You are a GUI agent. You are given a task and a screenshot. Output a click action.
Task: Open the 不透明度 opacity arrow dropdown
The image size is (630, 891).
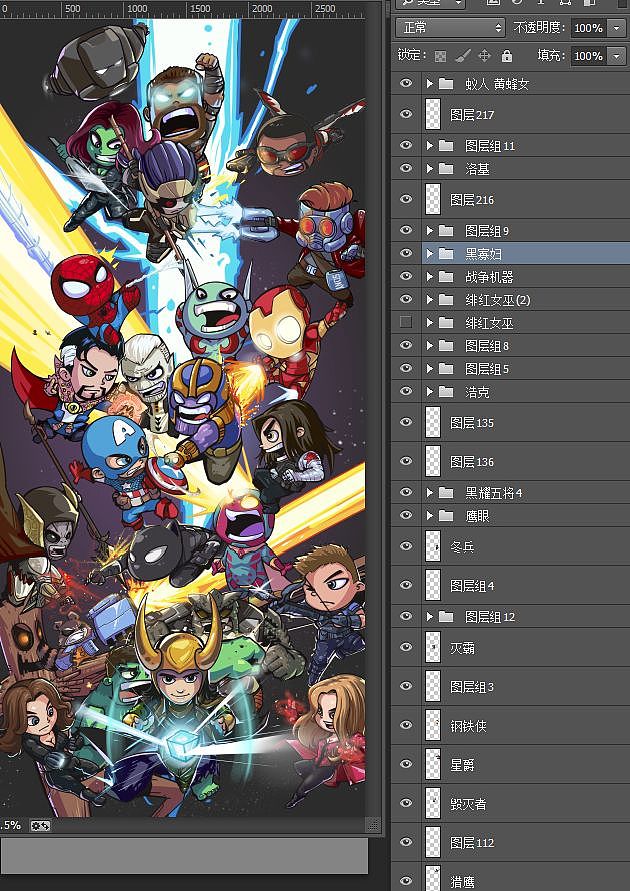[x=616, y=27]
